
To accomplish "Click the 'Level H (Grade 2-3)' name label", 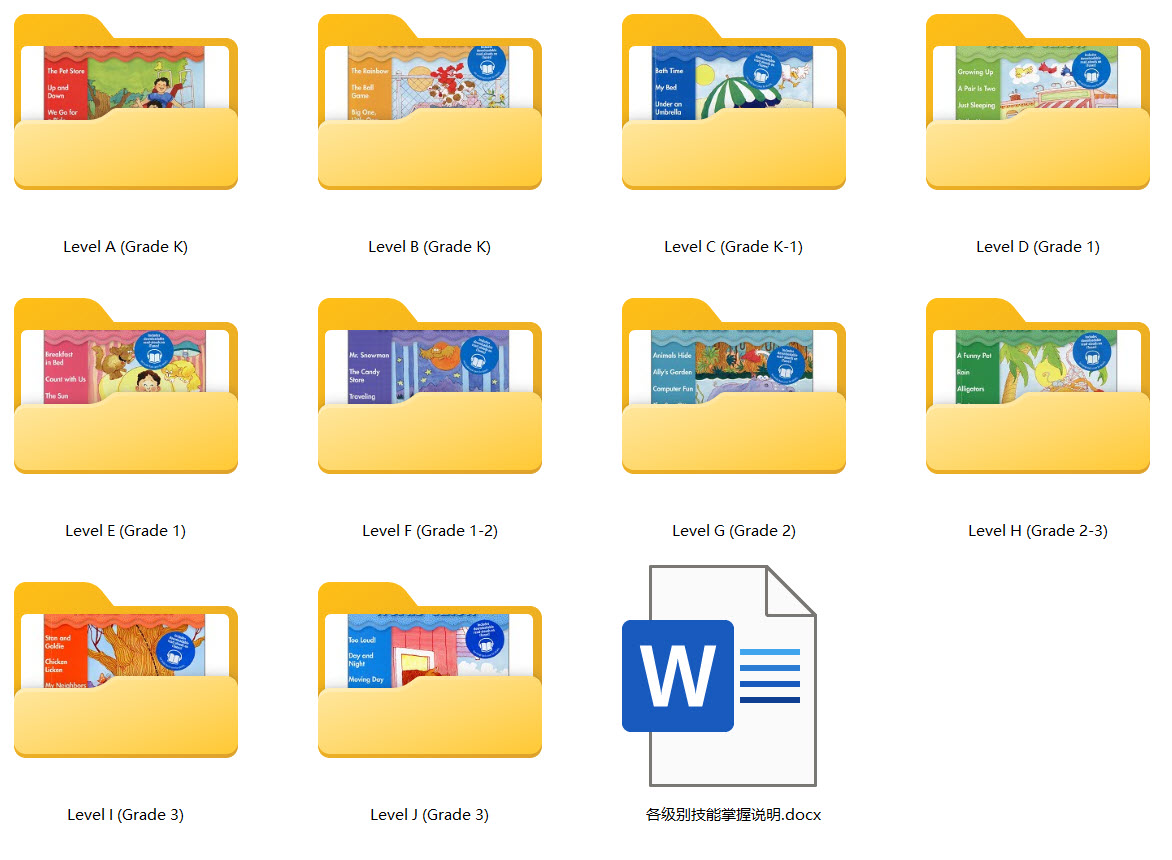I will point(1038,531).
